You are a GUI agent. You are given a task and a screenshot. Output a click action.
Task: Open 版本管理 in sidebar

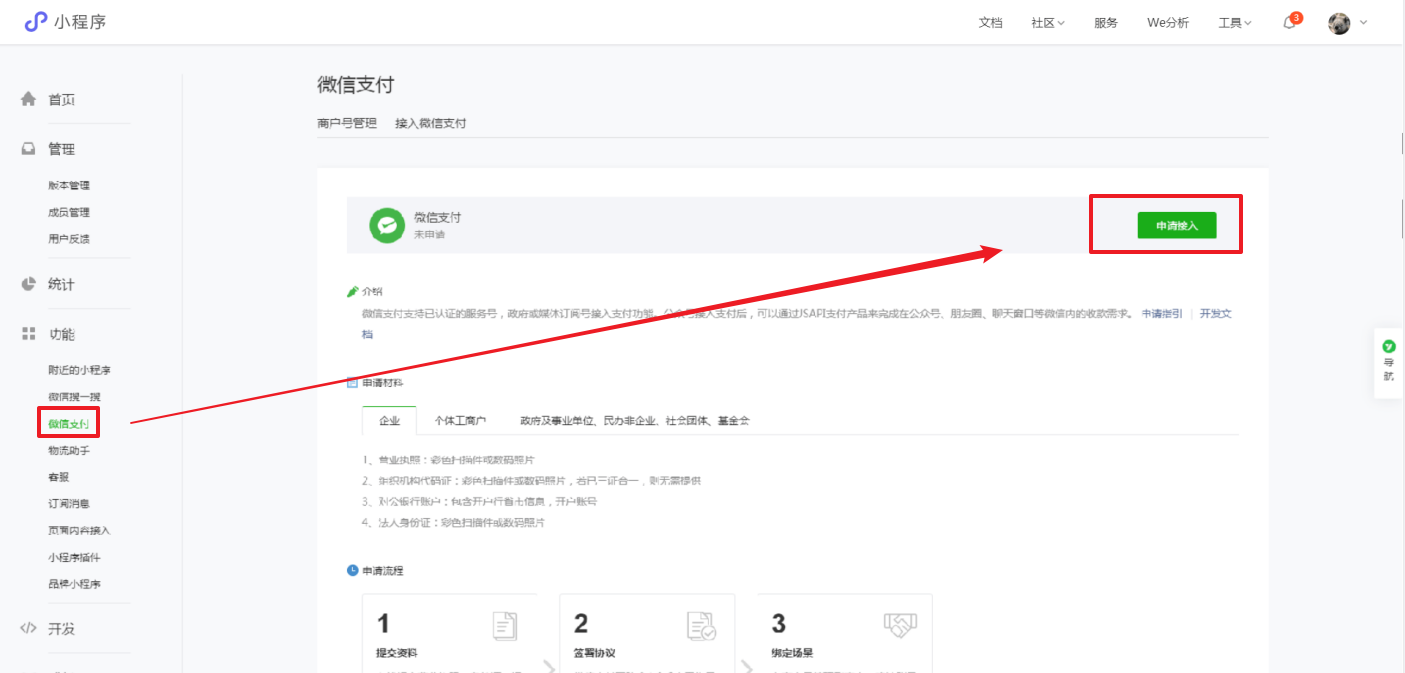click(x=69, y=186)
